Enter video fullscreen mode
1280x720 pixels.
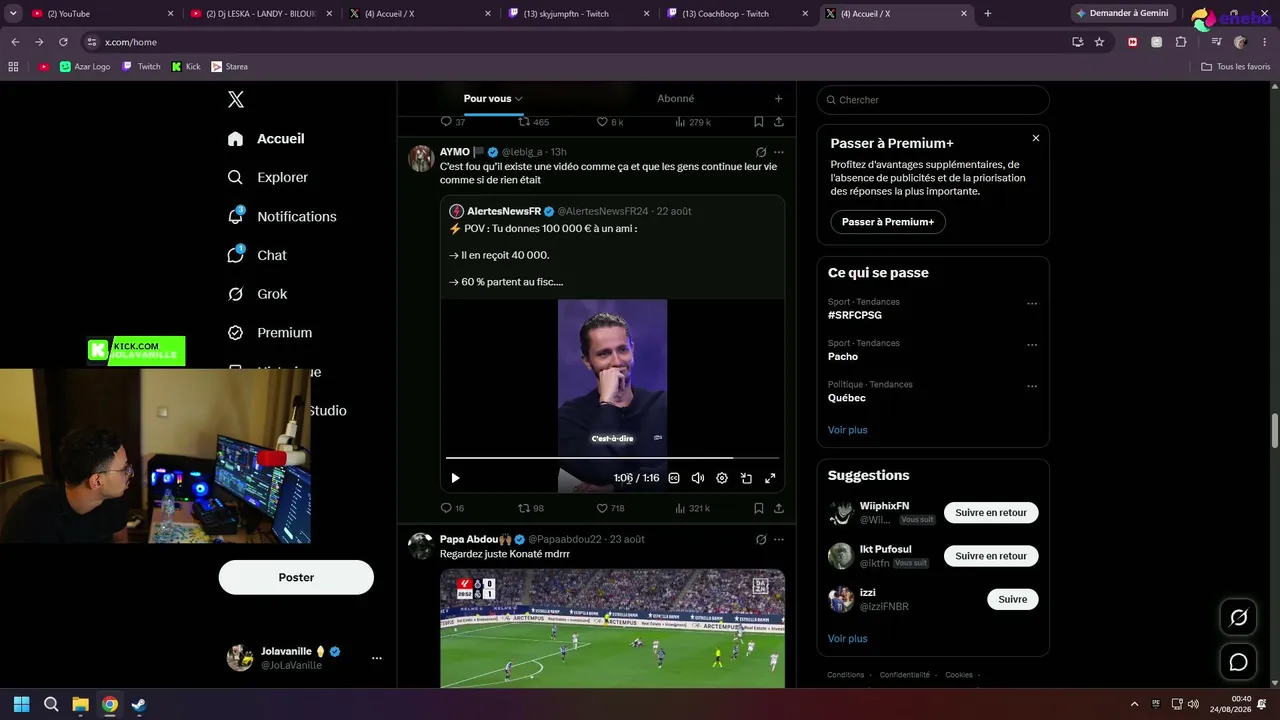770,478
